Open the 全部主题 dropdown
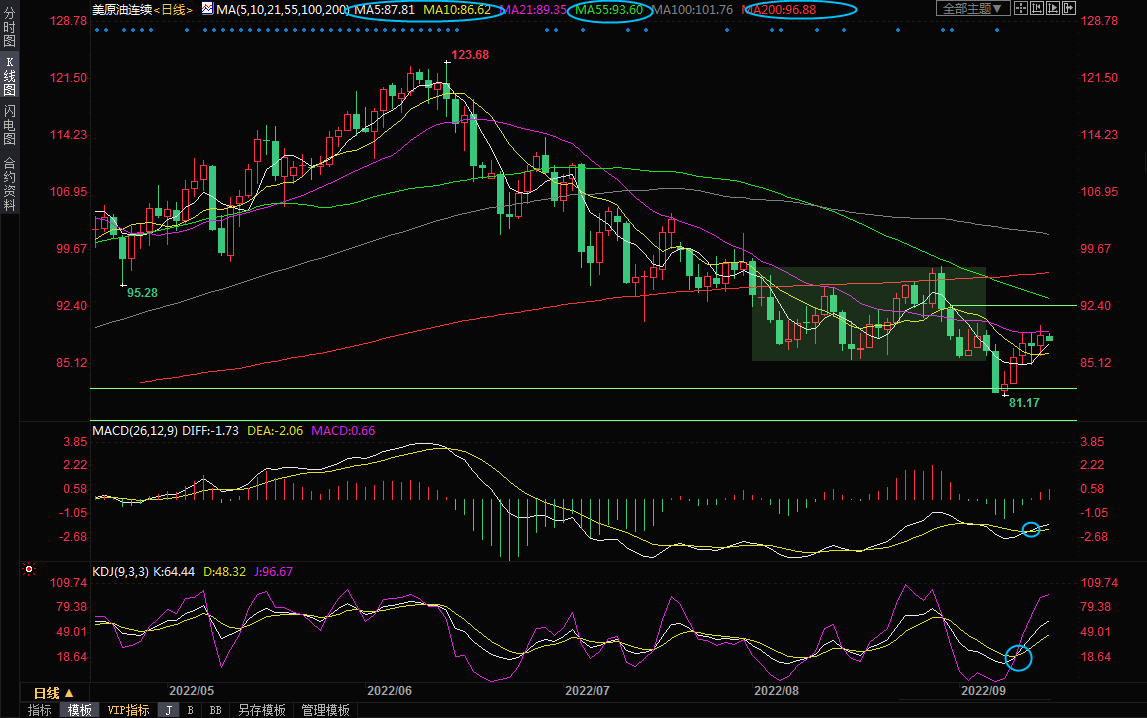Image resolution: width=1147 pixels, height=718 pixels. pyautogui.click(x=973, y=9)
